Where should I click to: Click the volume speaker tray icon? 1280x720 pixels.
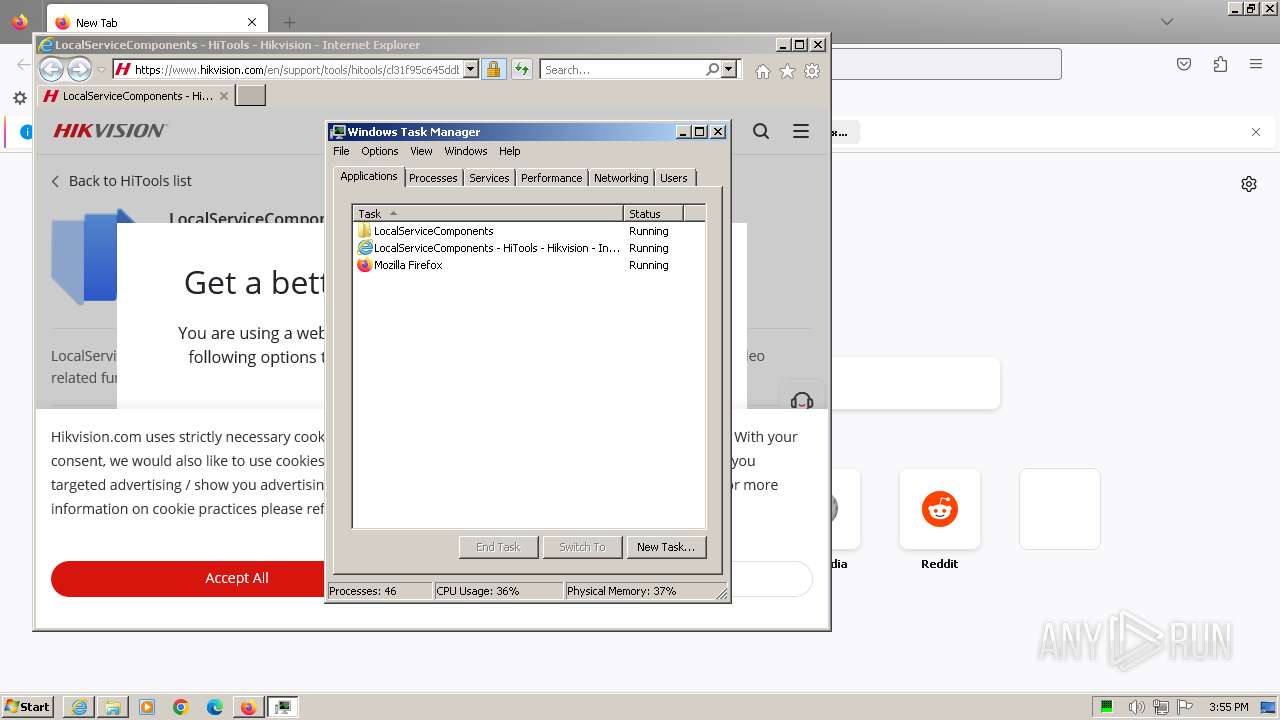[1137, 707]
